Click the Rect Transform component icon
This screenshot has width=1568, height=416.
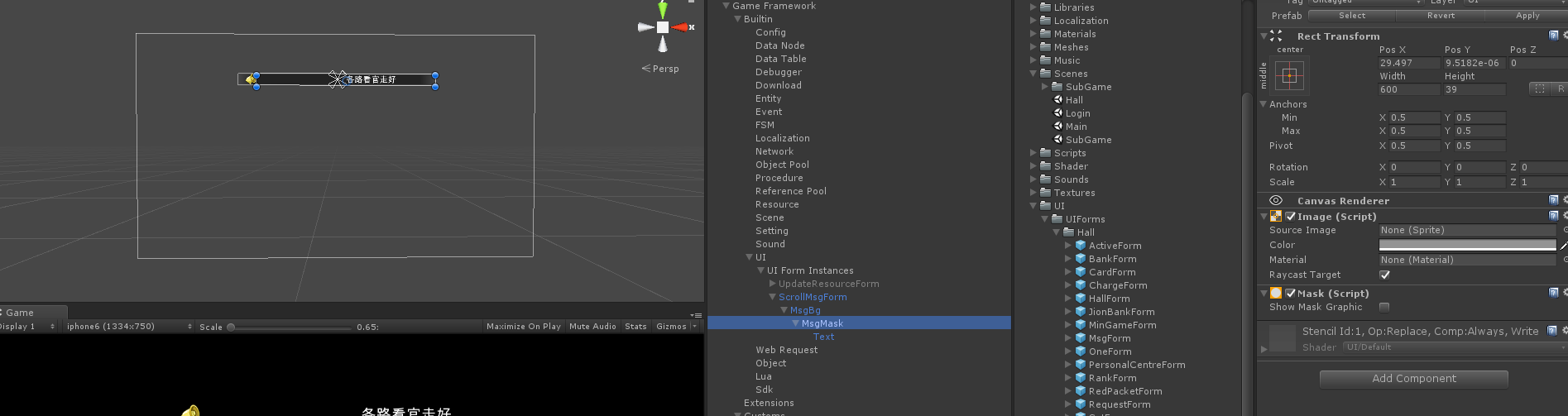pos(1276,36)
